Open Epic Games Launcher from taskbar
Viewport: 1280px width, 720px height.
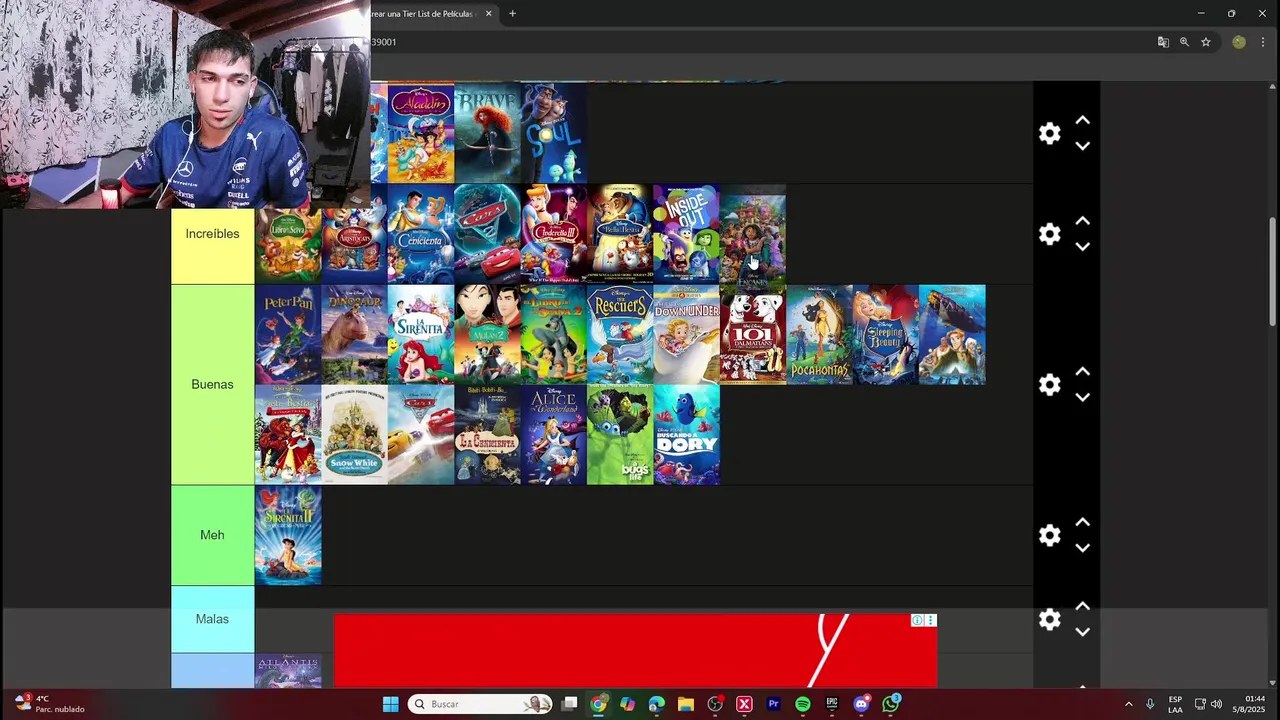[x=832, y=704]
